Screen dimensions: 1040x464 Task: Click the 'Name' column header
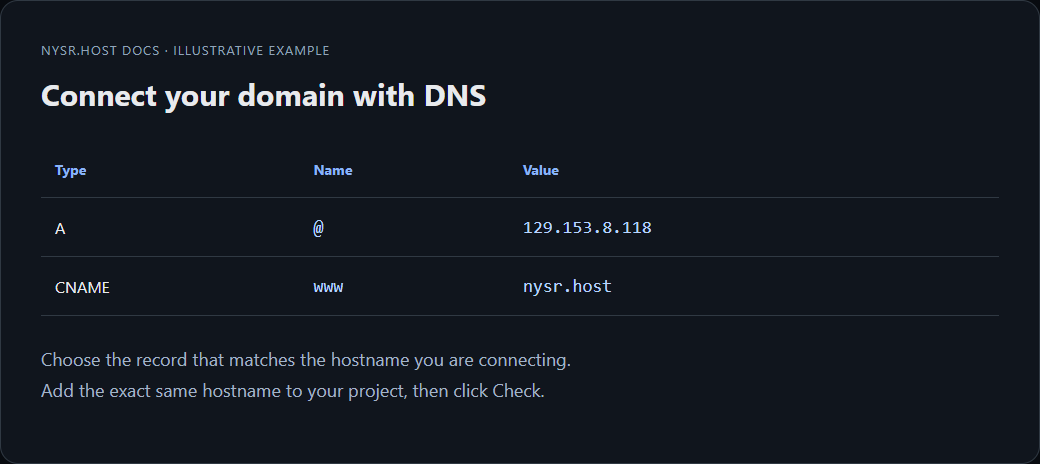click(x=333, y=170)
